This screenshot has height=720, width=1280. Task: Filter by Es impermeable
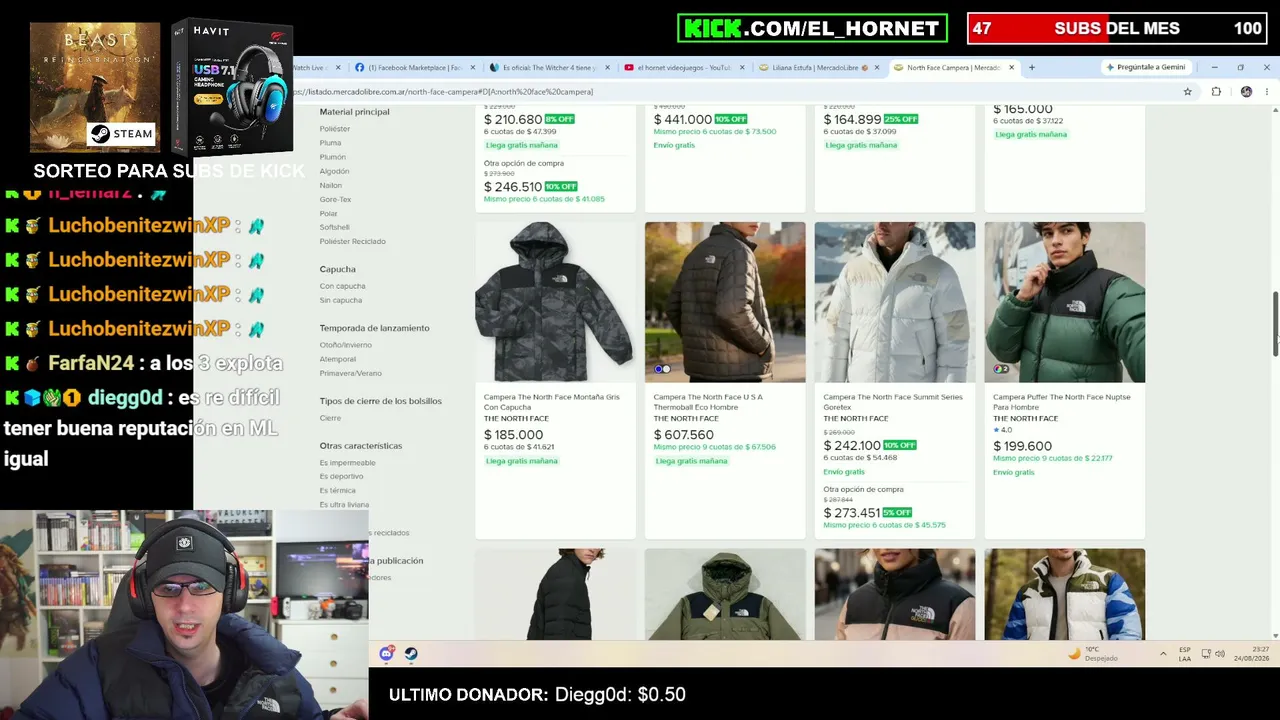click(348, 463)
